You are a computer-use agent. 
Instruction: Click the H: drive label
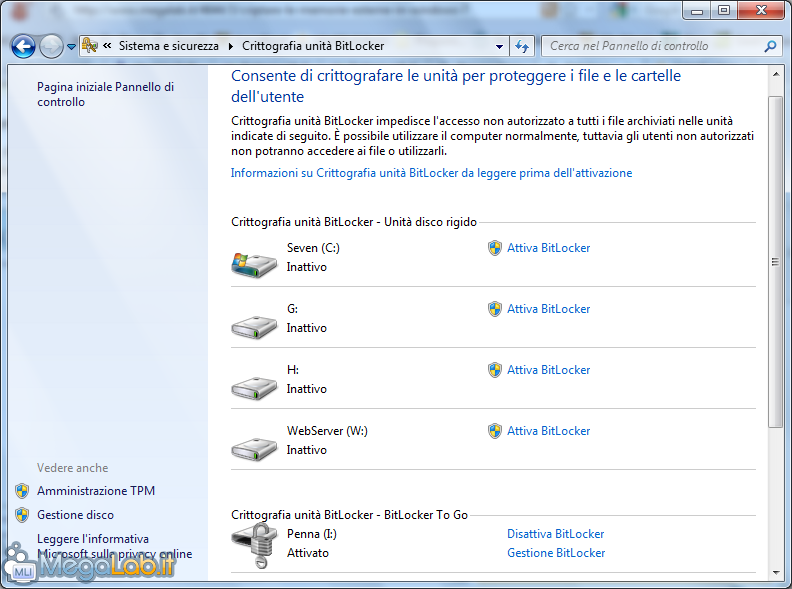(x=293, y=370)
